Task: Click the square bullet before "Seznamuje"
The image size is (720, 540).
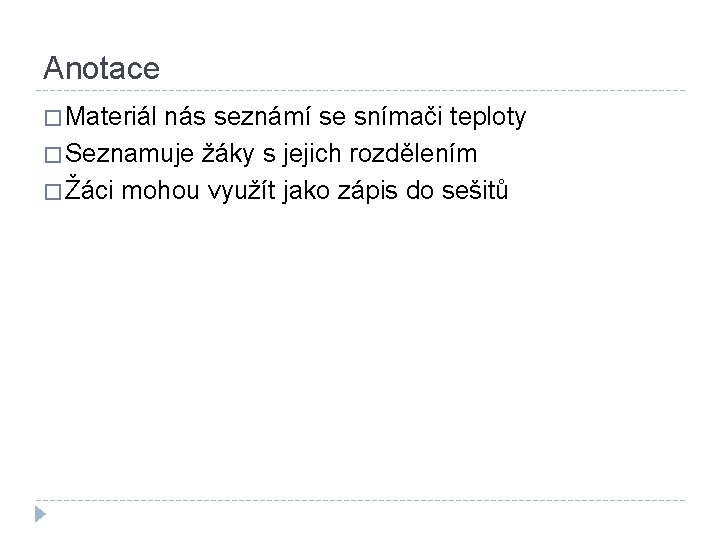Action: tap(52, 155)
